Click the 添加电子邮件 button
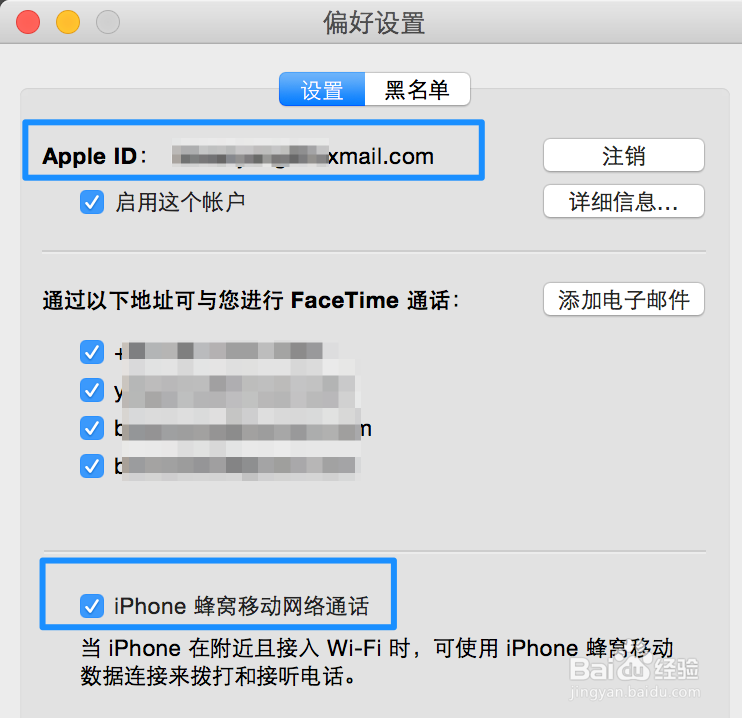Screen dimensions: 742x718 coord(624,300)
